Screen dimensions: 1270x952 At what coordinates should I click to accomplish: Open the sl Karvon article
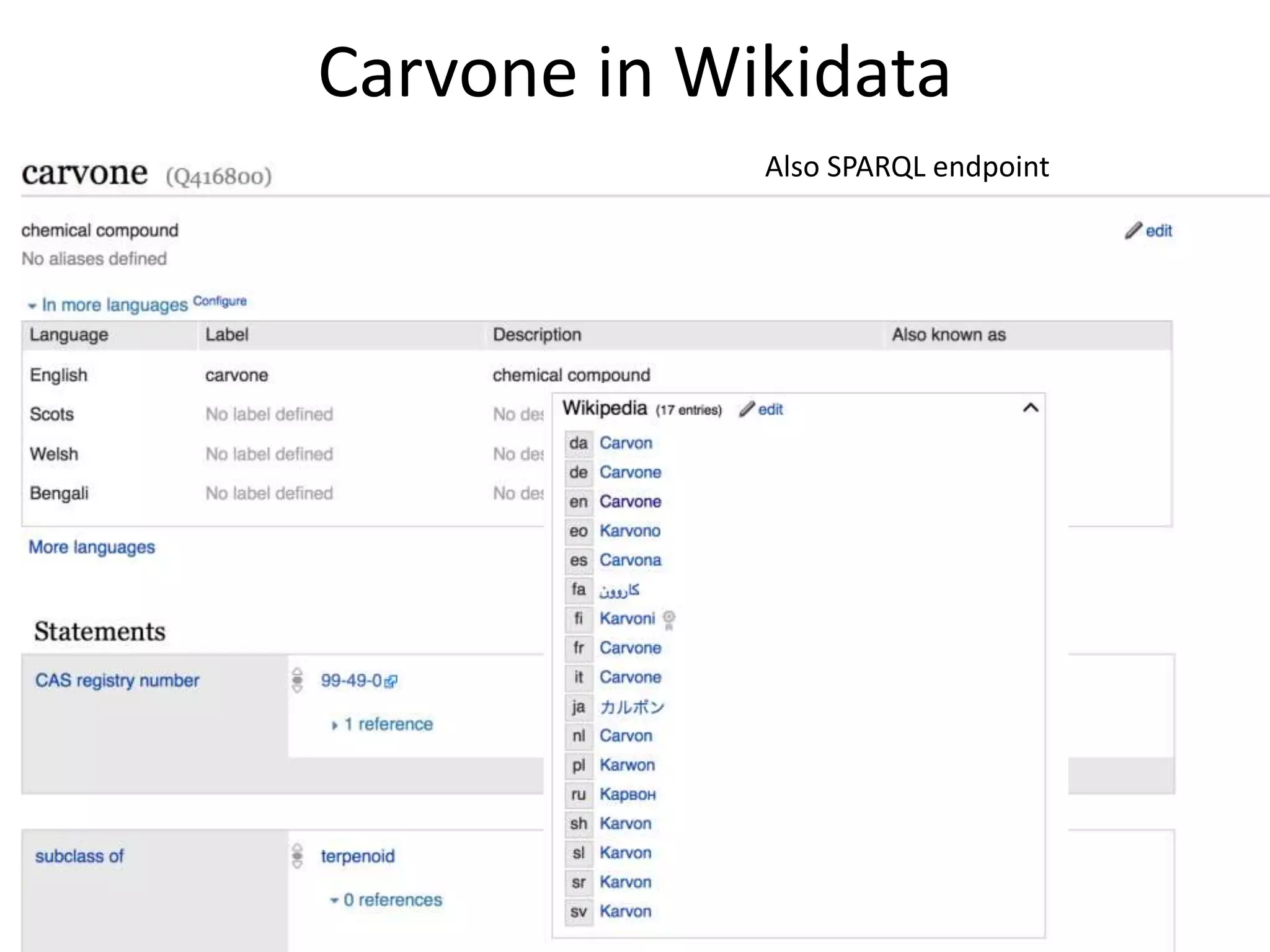625,853
